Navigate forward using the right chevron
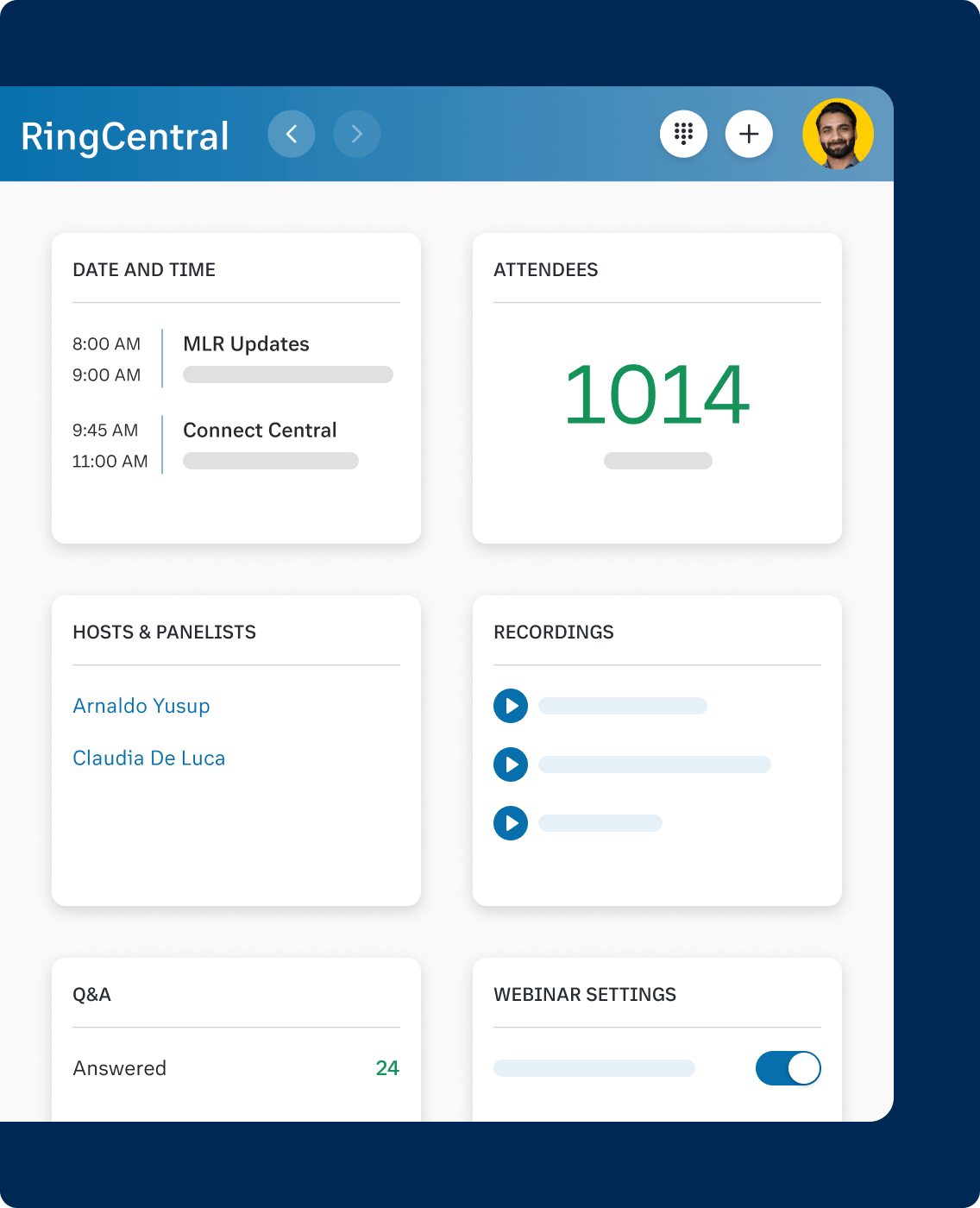This screenshot has height=1208, width=980. point(356,134)
